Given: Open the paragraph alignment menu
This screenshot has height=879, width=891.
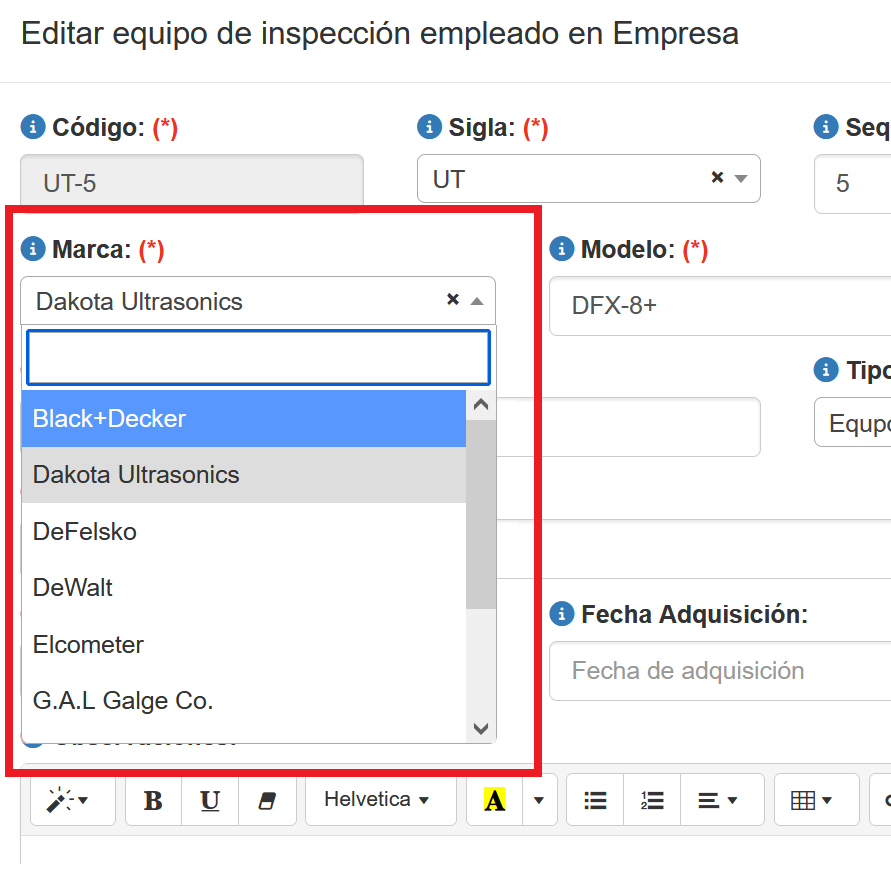Looking at the screenshot, I should [717, 800].
